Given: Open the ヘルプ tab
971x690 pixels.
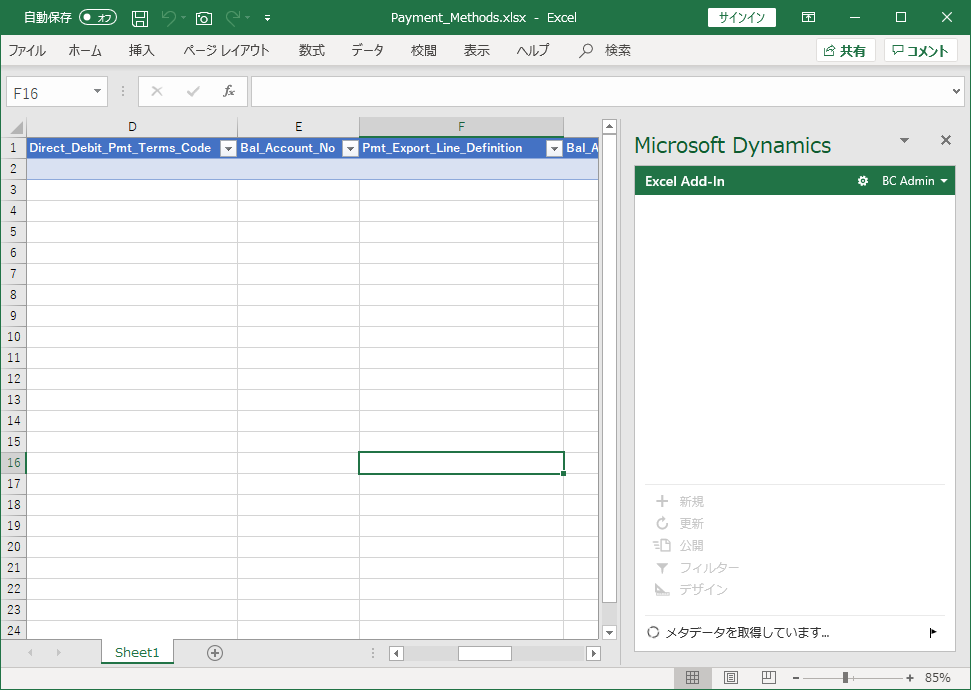Looking at the screenshot, I should click(533, 50).
